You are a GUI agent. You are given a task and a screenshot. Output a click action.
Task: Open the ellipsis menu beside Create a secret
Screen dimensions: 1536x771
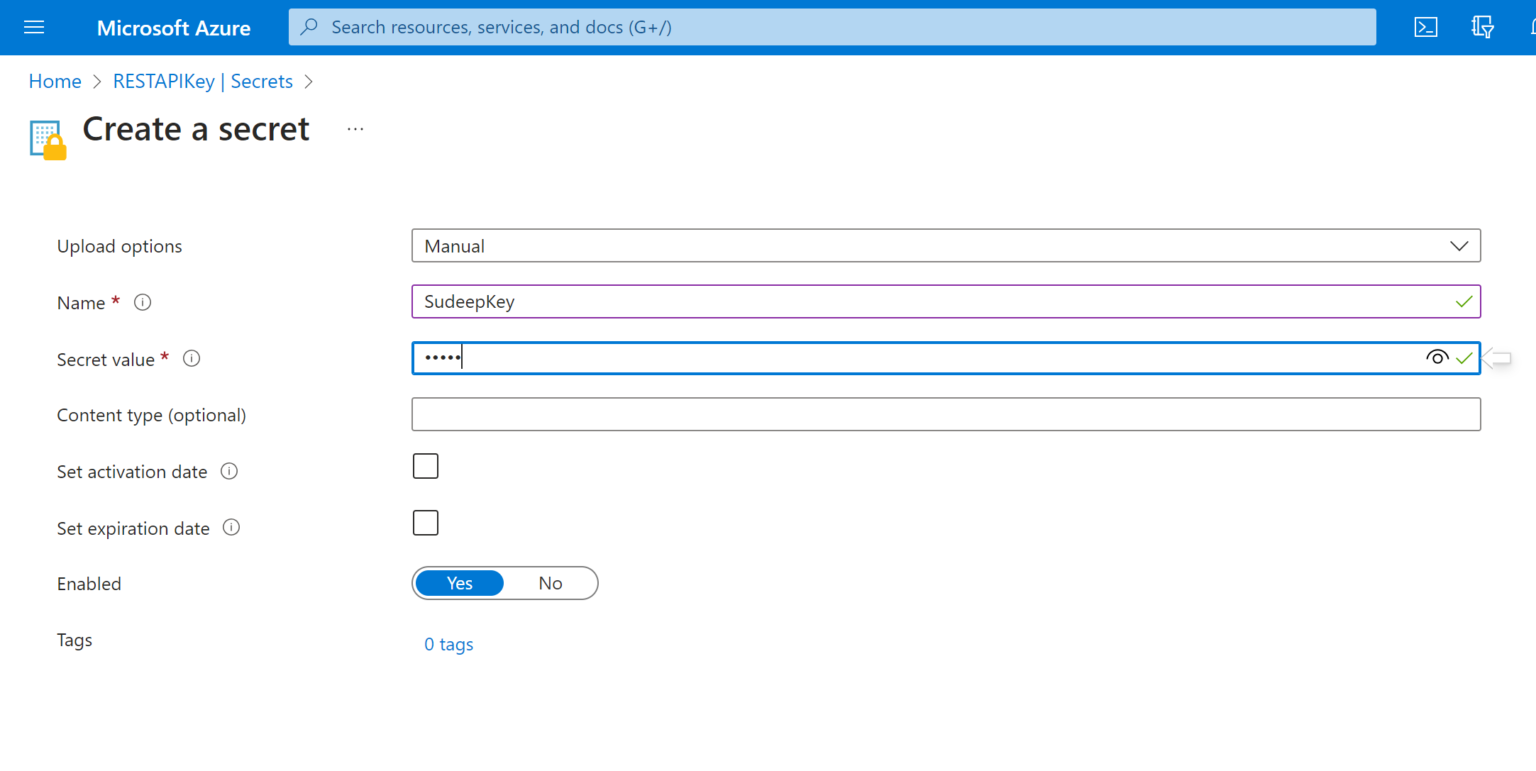click(355, 128)
